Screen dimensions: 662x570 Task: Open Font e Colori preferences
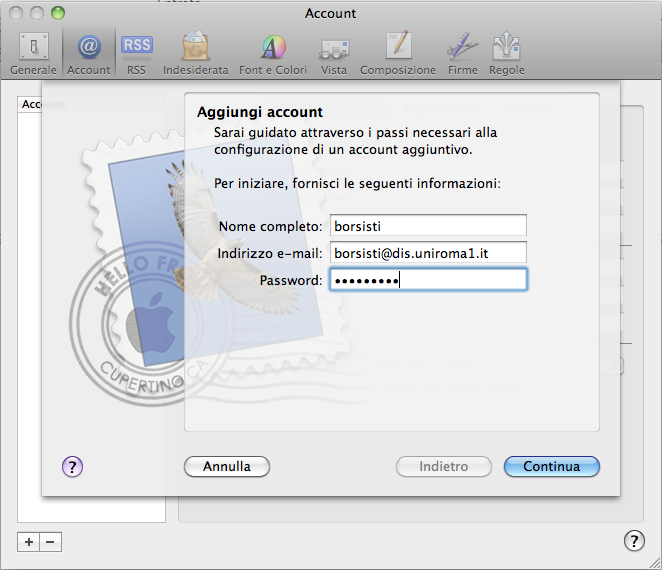pos(273,54)
